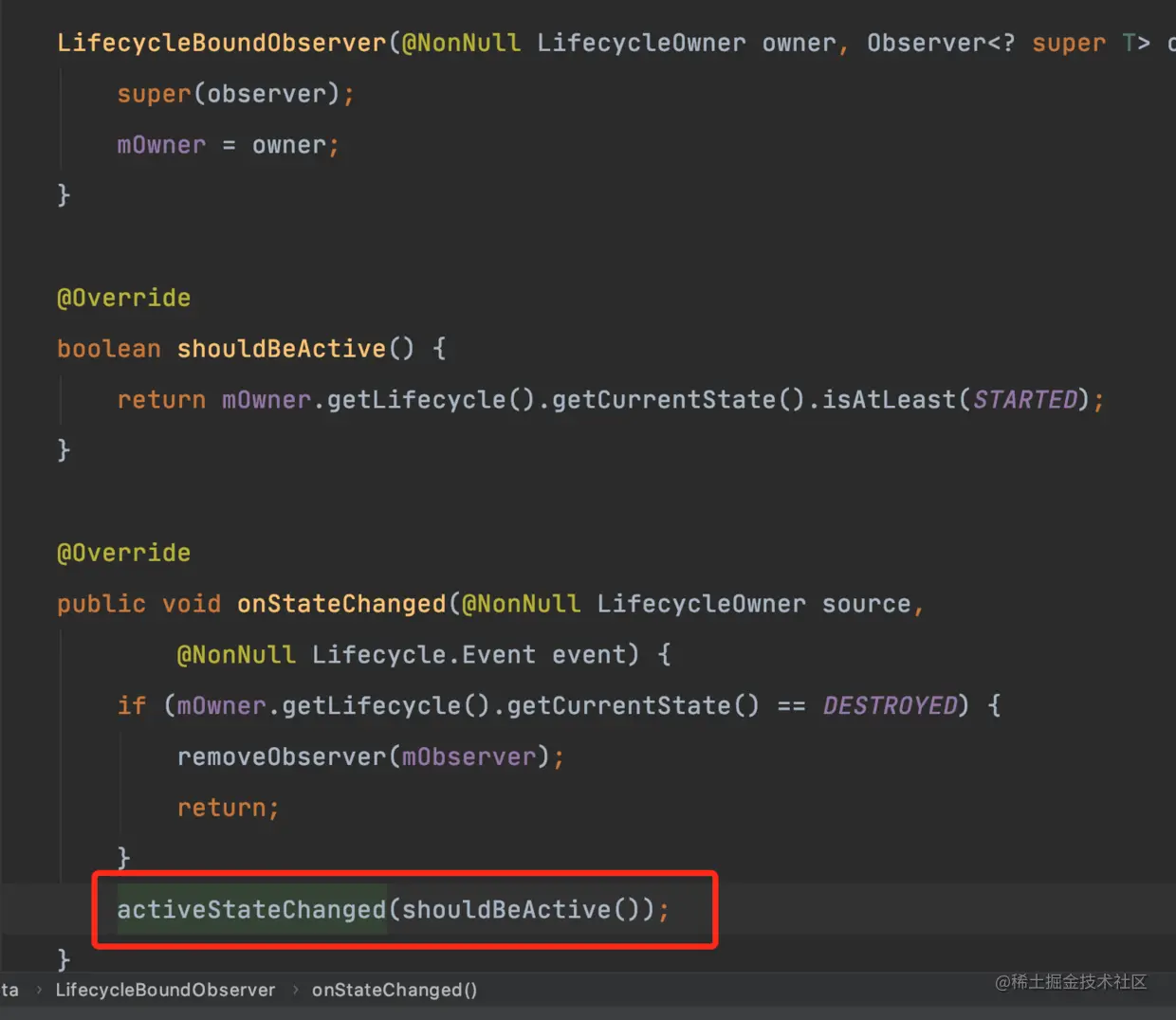
Task: Click the DESTROYED constant
Action: point(891,705)
